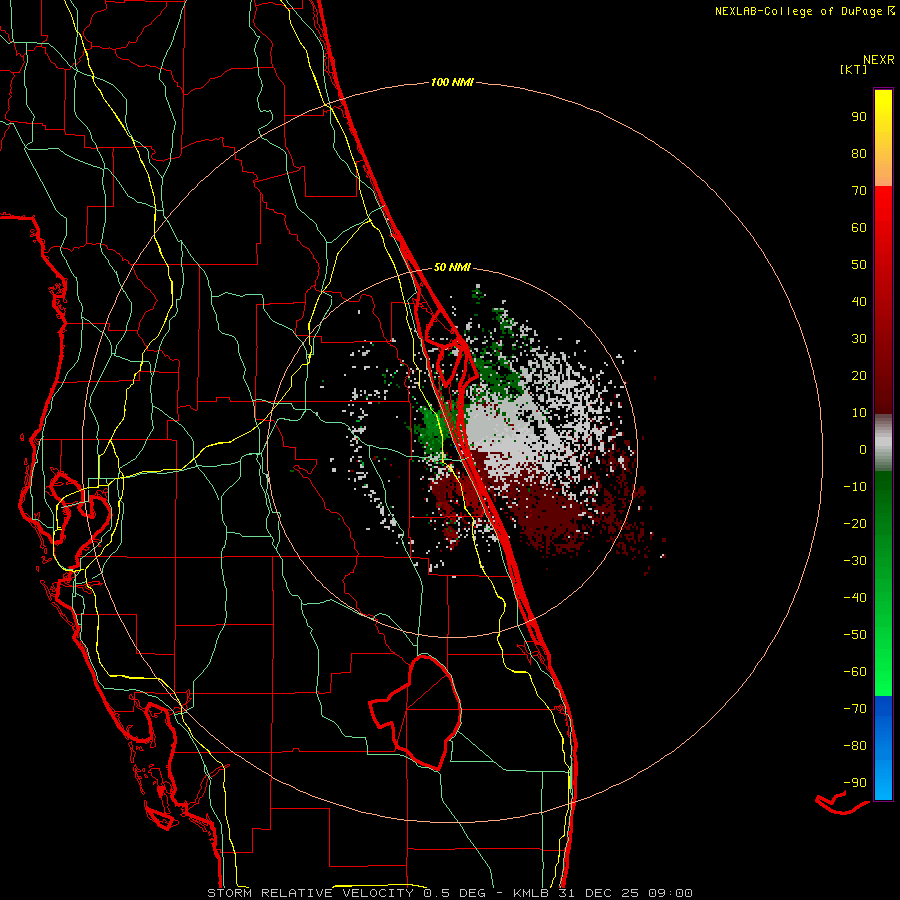Image resolution: width=900 pixels, height=900 pixels.
Task: Click the -90 scale value
Action: point(855,783)
